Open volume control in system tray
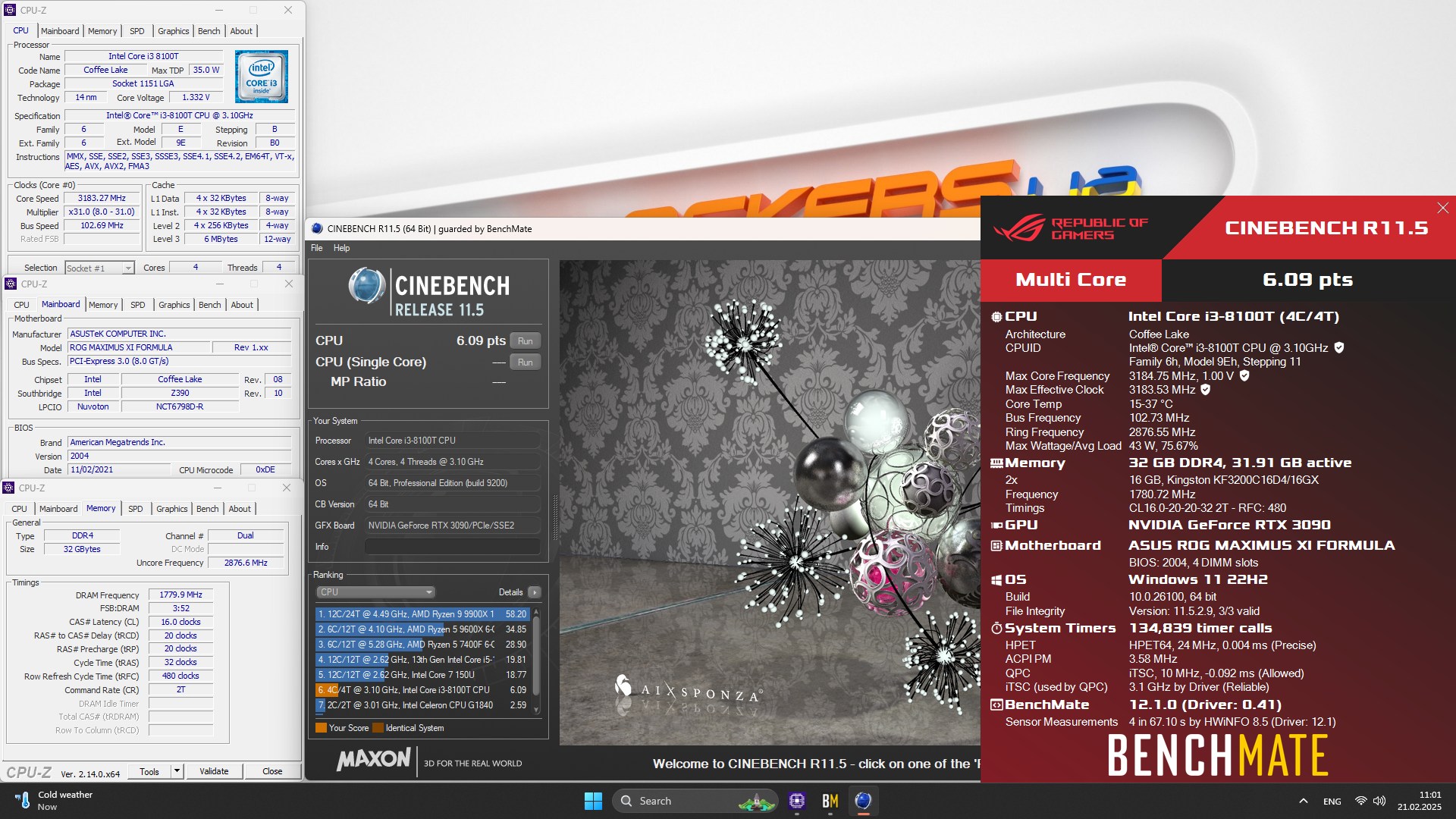This screenshot has height=819, width=1456. click(x=1379, y=801)
